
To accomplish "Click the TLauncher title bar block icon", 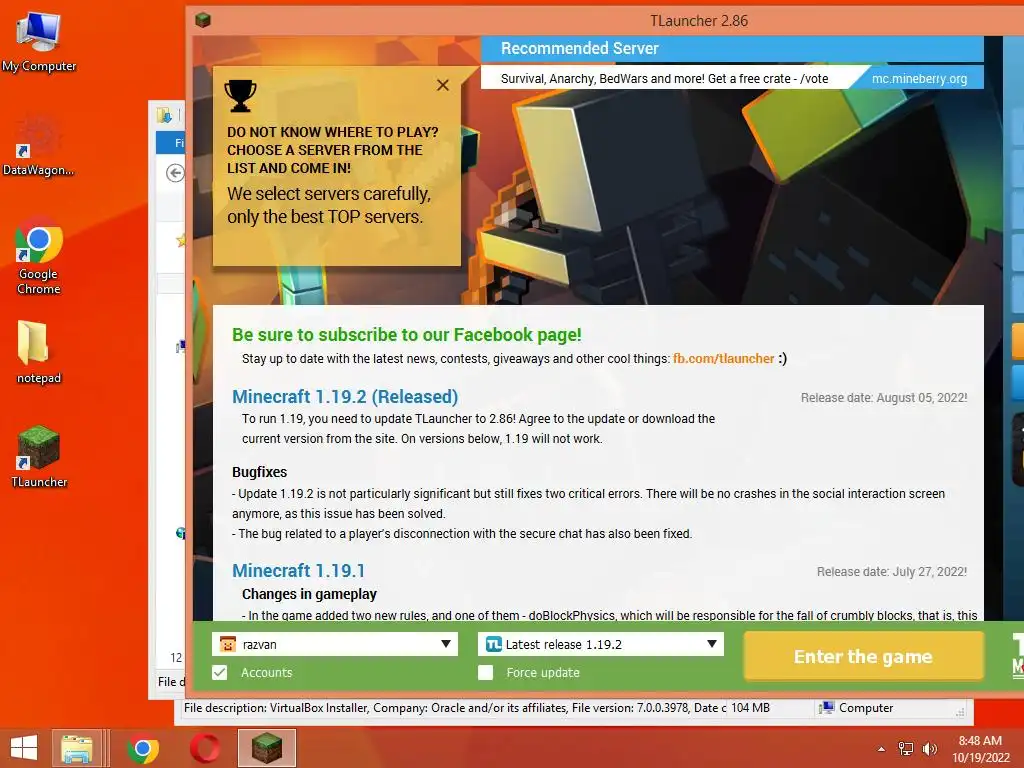I will point(203,20).
